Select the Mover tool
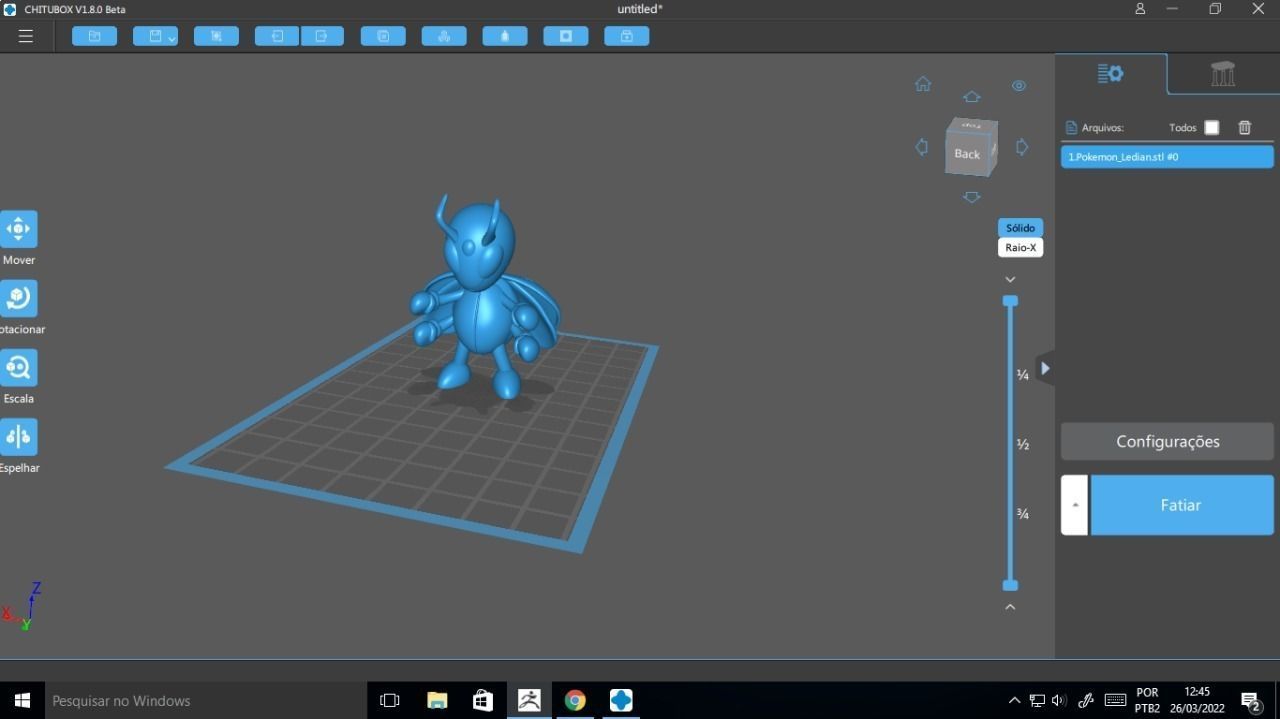 18,229
